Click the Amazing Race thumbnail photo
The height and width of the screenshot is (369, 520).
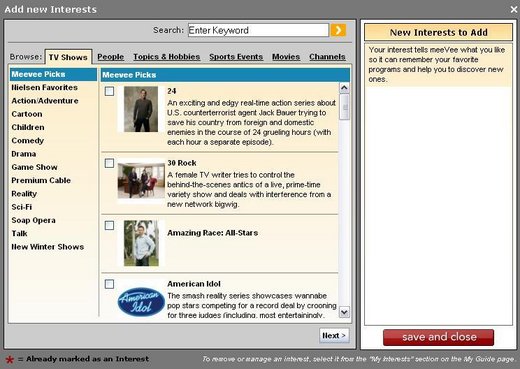coord(141,243)
